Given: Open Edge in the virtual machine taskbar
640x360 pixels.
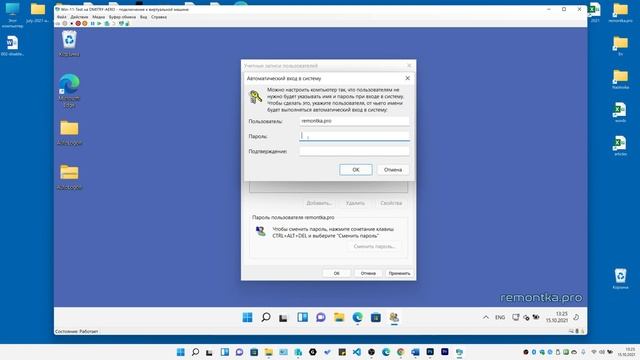Looking at the screenshot, I should point(358,317).
